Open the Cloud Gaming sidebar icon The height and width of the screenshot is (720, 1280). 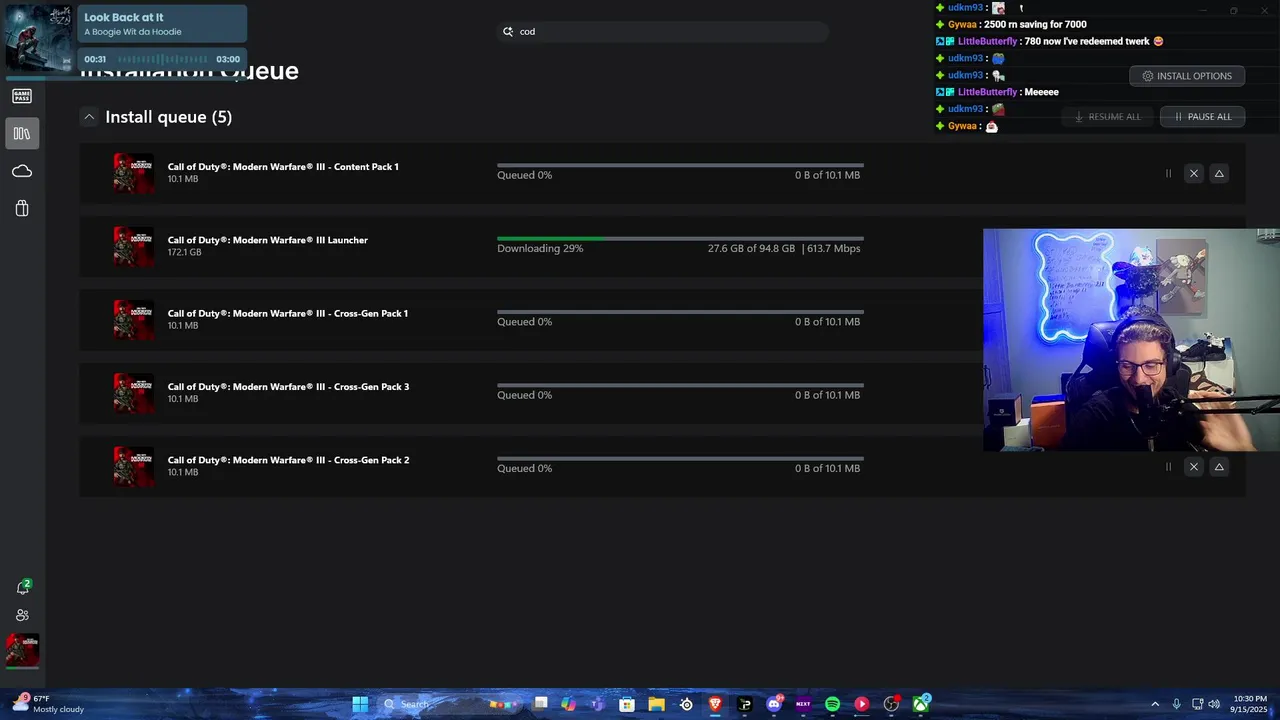point(22,171)
